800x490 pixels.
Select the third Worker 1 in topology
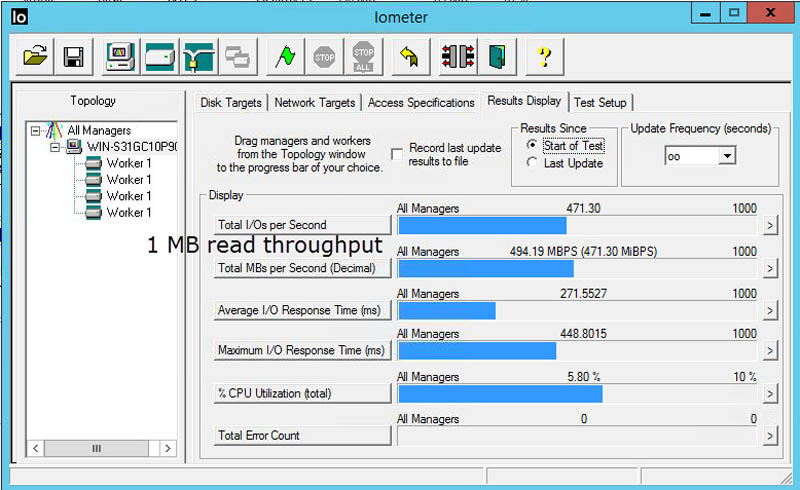coord(129,196)
